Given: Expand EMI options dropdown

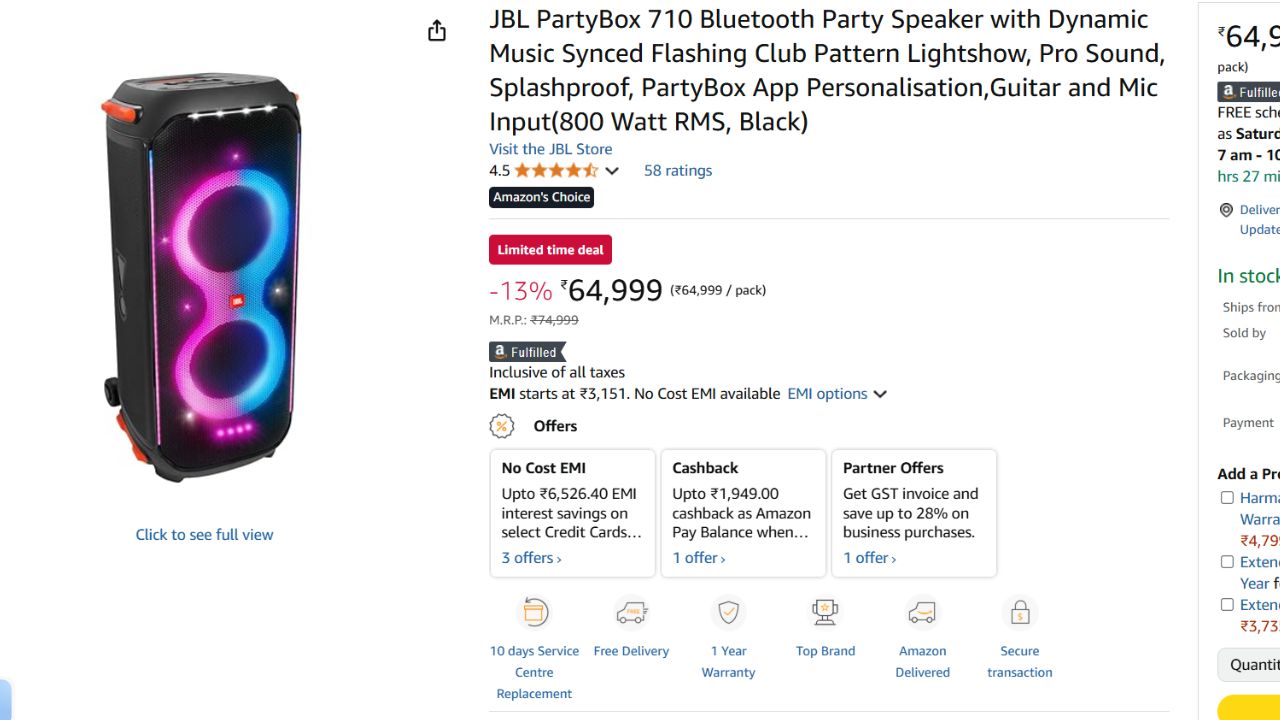Looking at the screenshot, I should (837, 394).
